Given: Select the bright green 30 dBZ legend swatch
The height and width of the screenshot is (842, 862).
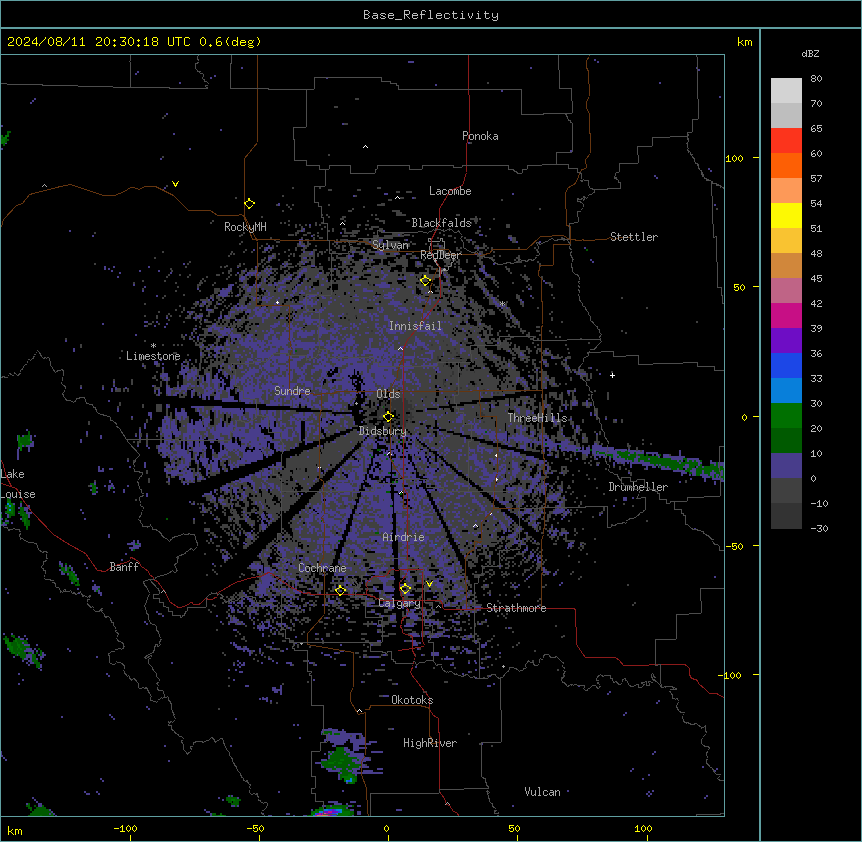Looking at the screenshot, I should click(x=786, y=416).
